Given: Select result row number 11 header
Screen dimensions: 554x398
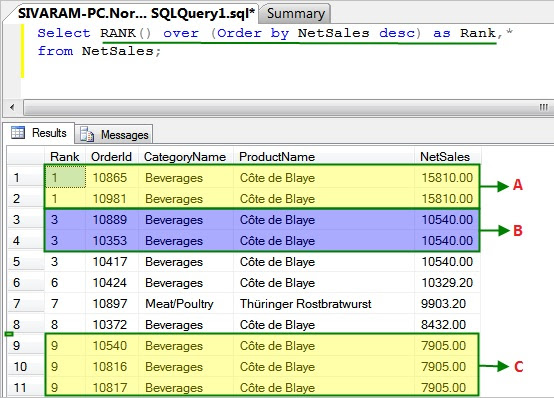Looking at the screenshot, I should [x=26, y=387].
